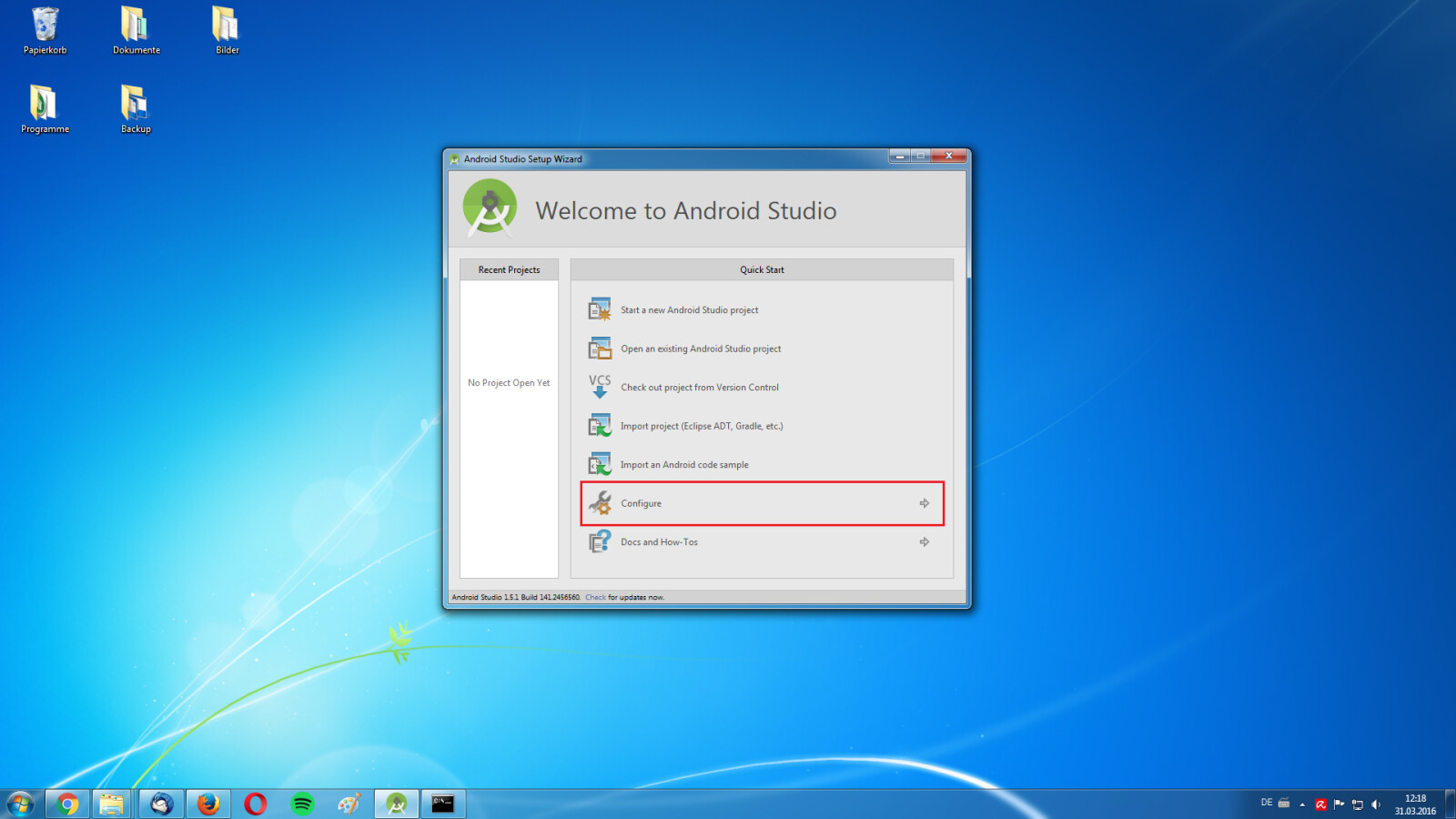
Task: Click the Open an existing project folder icon
Action: [x=600, y=349]
